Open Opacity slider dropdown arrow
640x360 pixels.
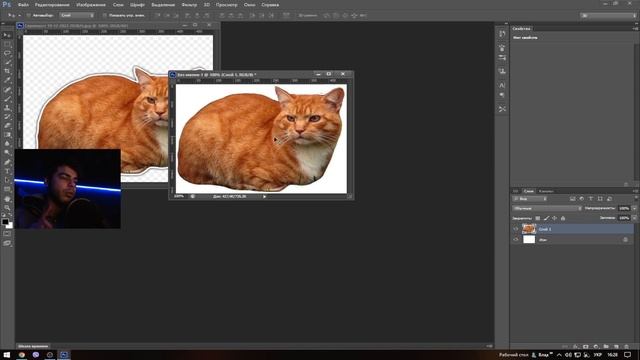634,208
